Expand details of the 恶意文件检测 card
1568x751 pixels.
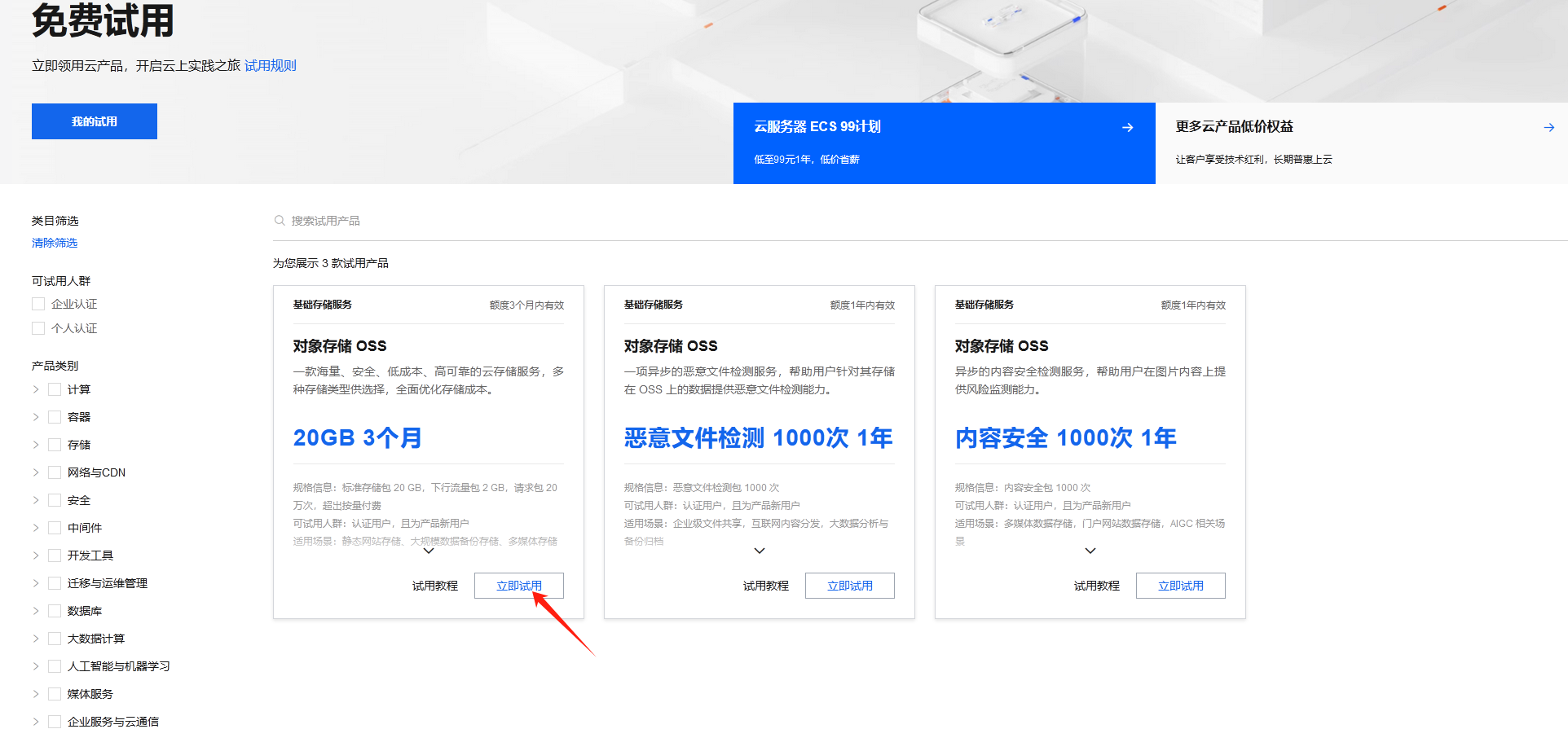click(760, 551)
